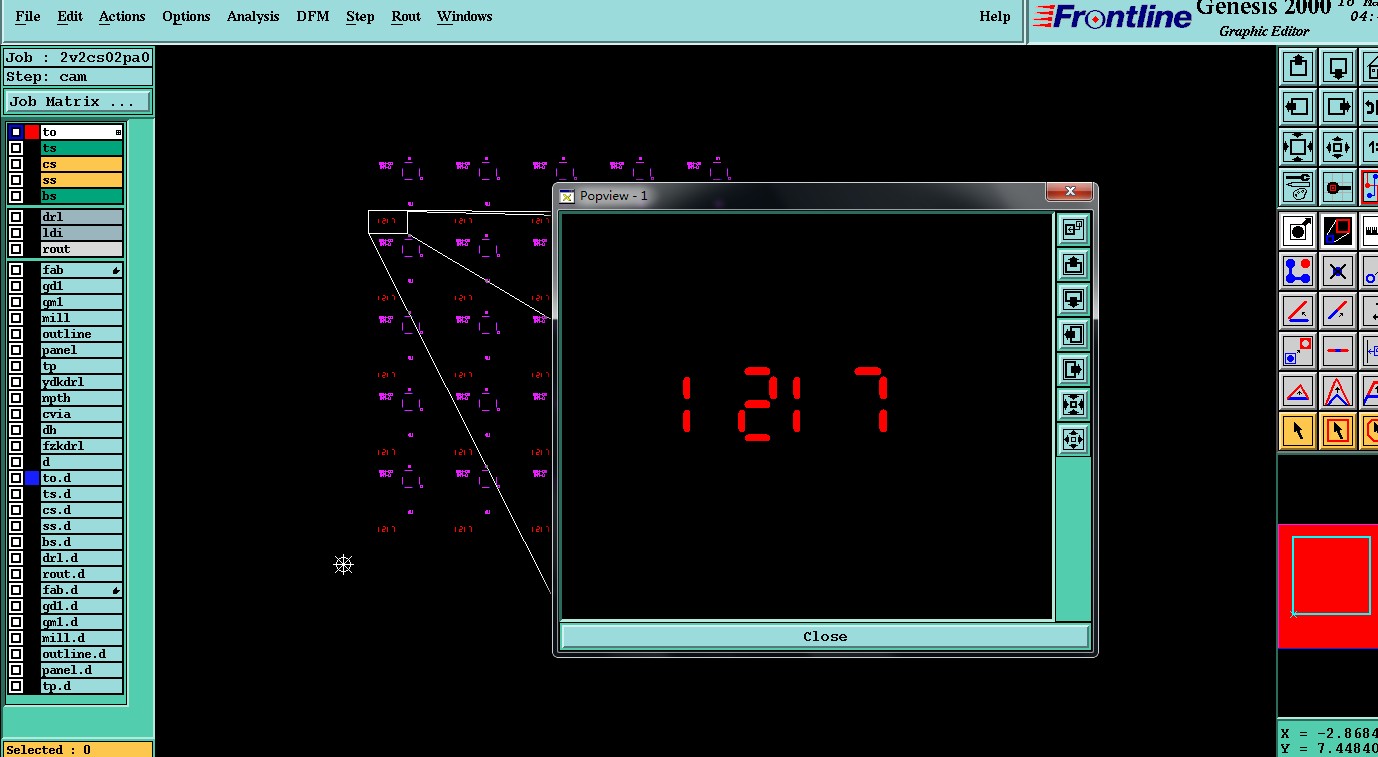Click Popview window sync icon at top
Image resolution: width=1378 pixels, height=757 pixels.
point(1073,230)
